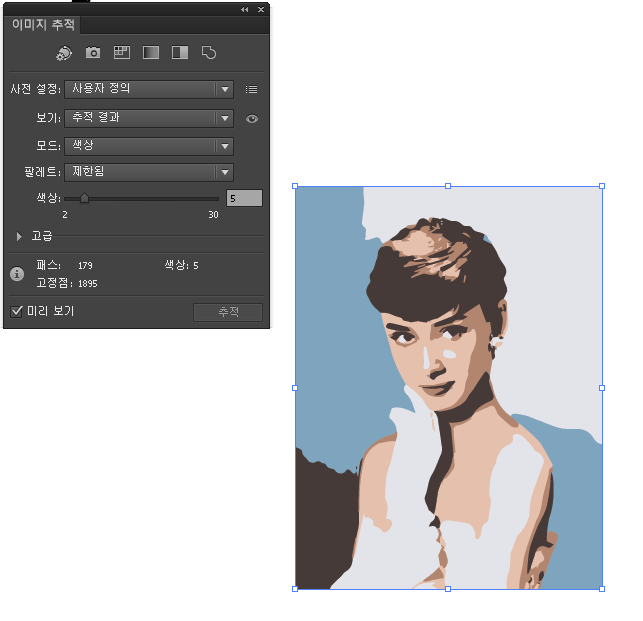Viewport: 643px width, 621px height.
Task: Close the 이미지 추적 panel
Action: 261,9
